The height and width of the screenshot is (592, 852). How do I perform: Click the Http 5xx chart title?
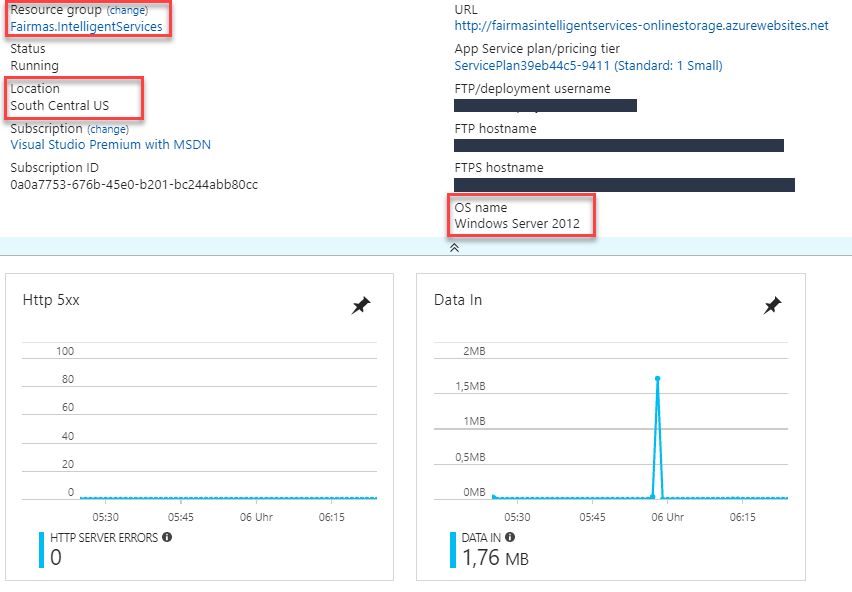pyautogui.click(x=51, y=300)
